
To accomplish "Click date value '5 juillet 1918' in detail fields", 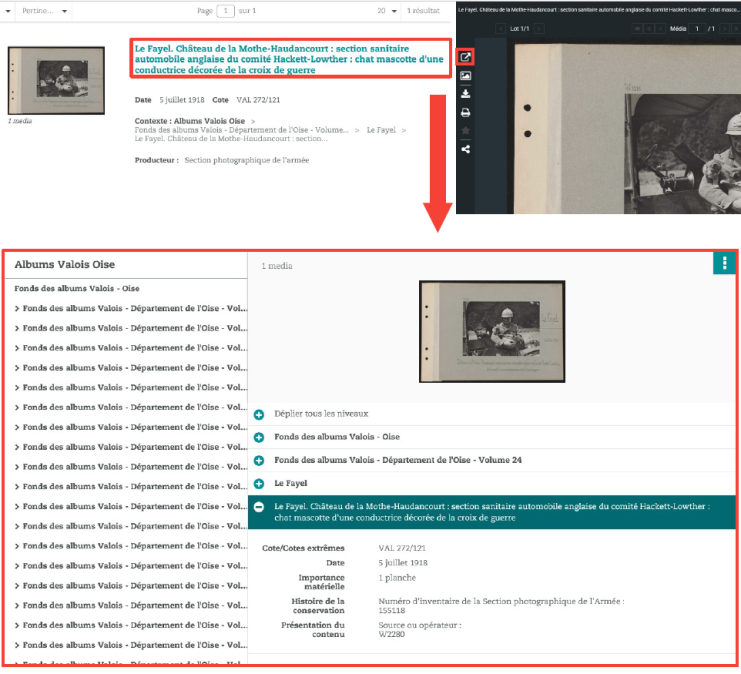I will point(403,563).
